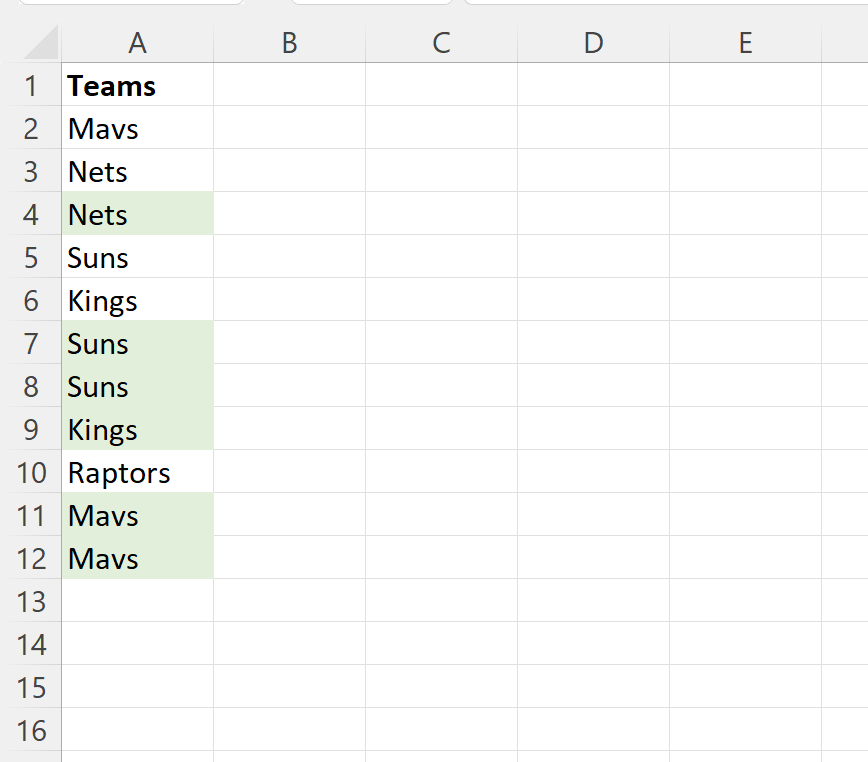This screenshot has width=868, height=762.
Task: Select column D header
Action: [593, 43]
